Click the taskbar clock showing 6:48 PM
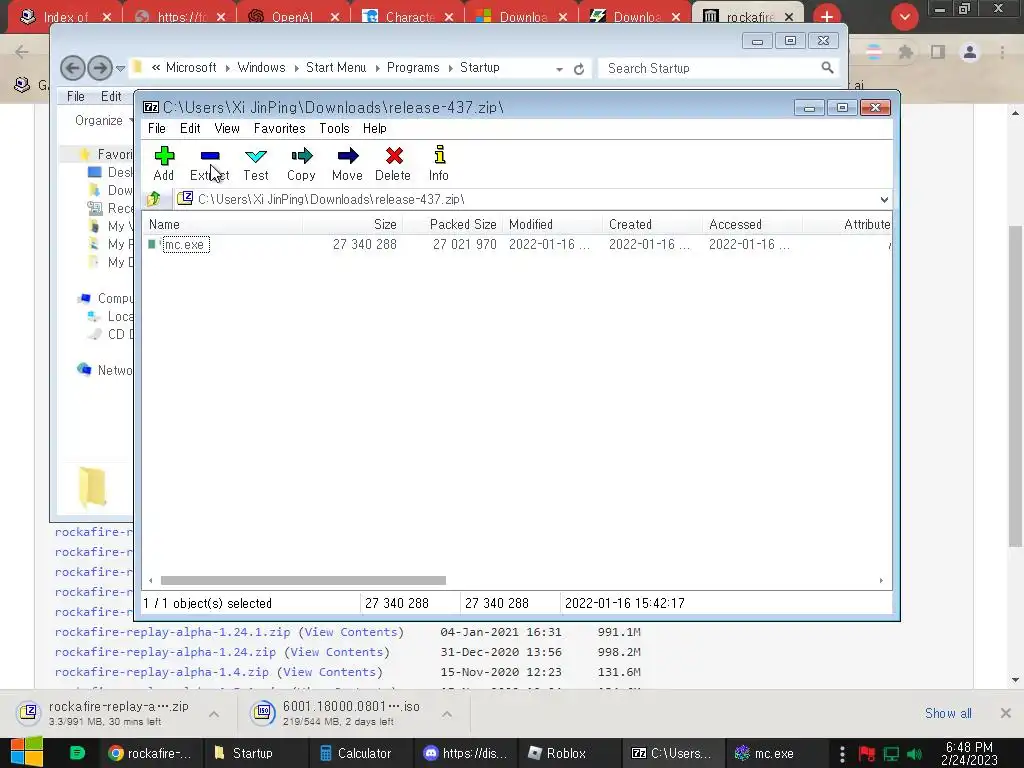1024x768 pixels. (x=969, y=753)
